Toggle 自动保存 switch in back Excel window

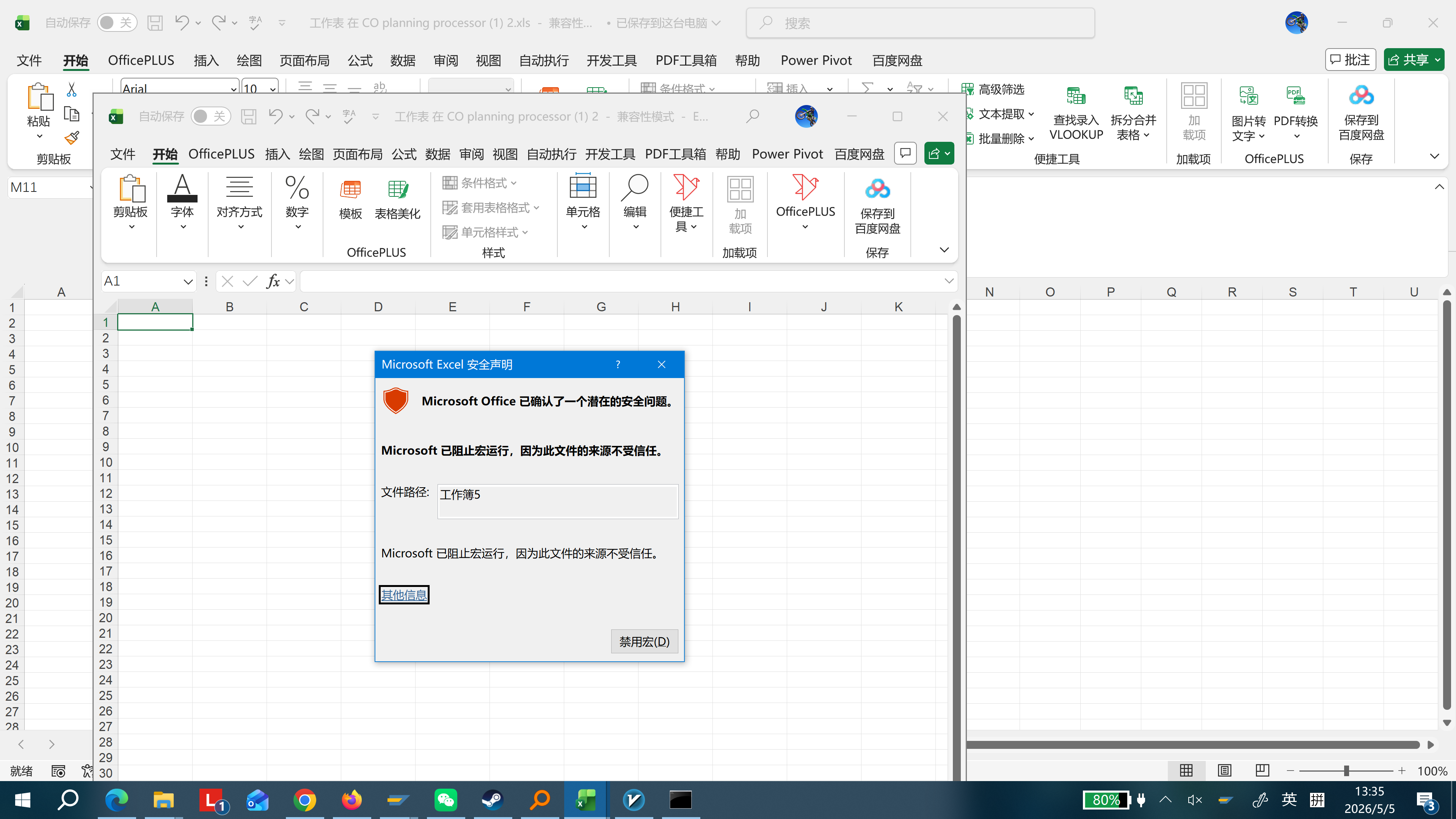[117, 23]
